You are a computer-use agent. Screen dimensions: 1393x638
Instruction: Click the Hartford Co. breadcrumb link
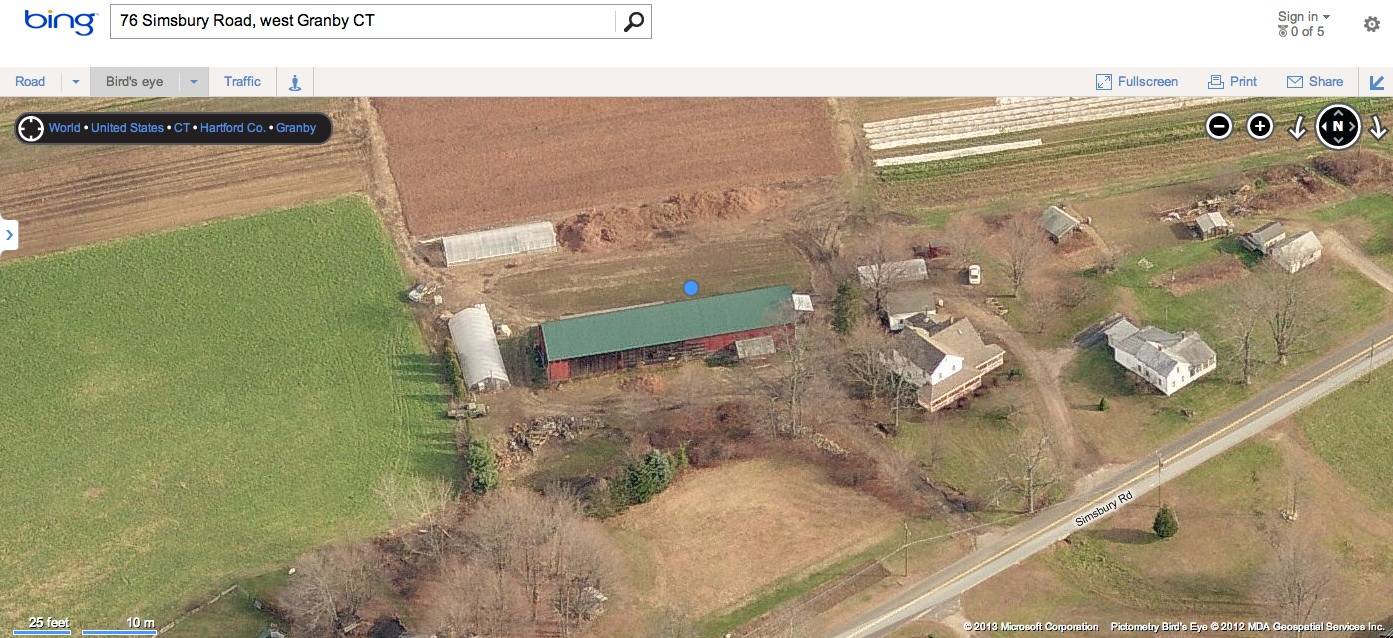232,128
